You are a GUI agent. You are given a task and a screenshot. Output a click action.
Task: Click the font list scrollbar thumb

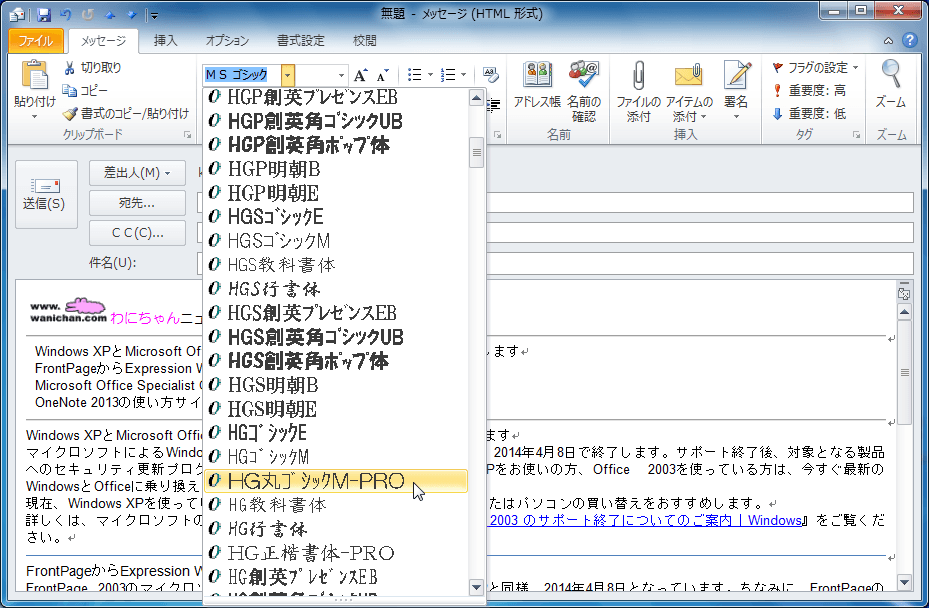point(476,153)
